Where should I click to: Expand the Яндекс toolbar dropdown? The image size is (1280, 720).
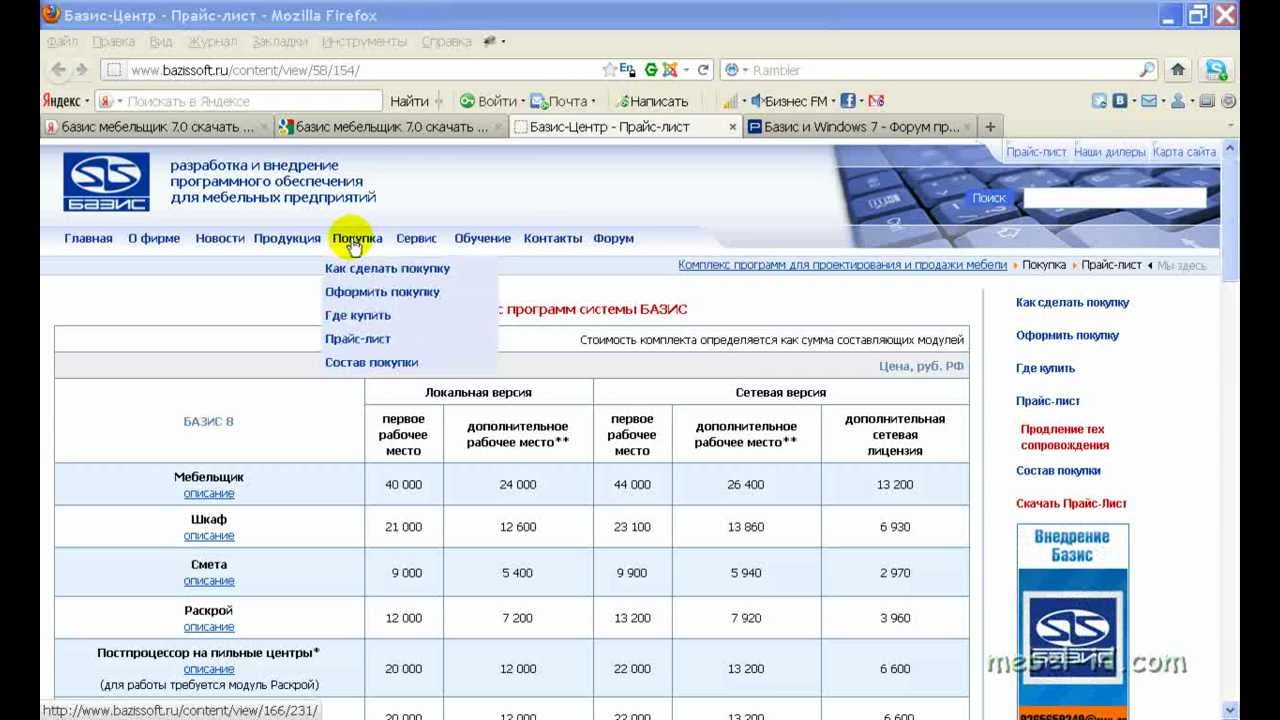click(87, 101)
